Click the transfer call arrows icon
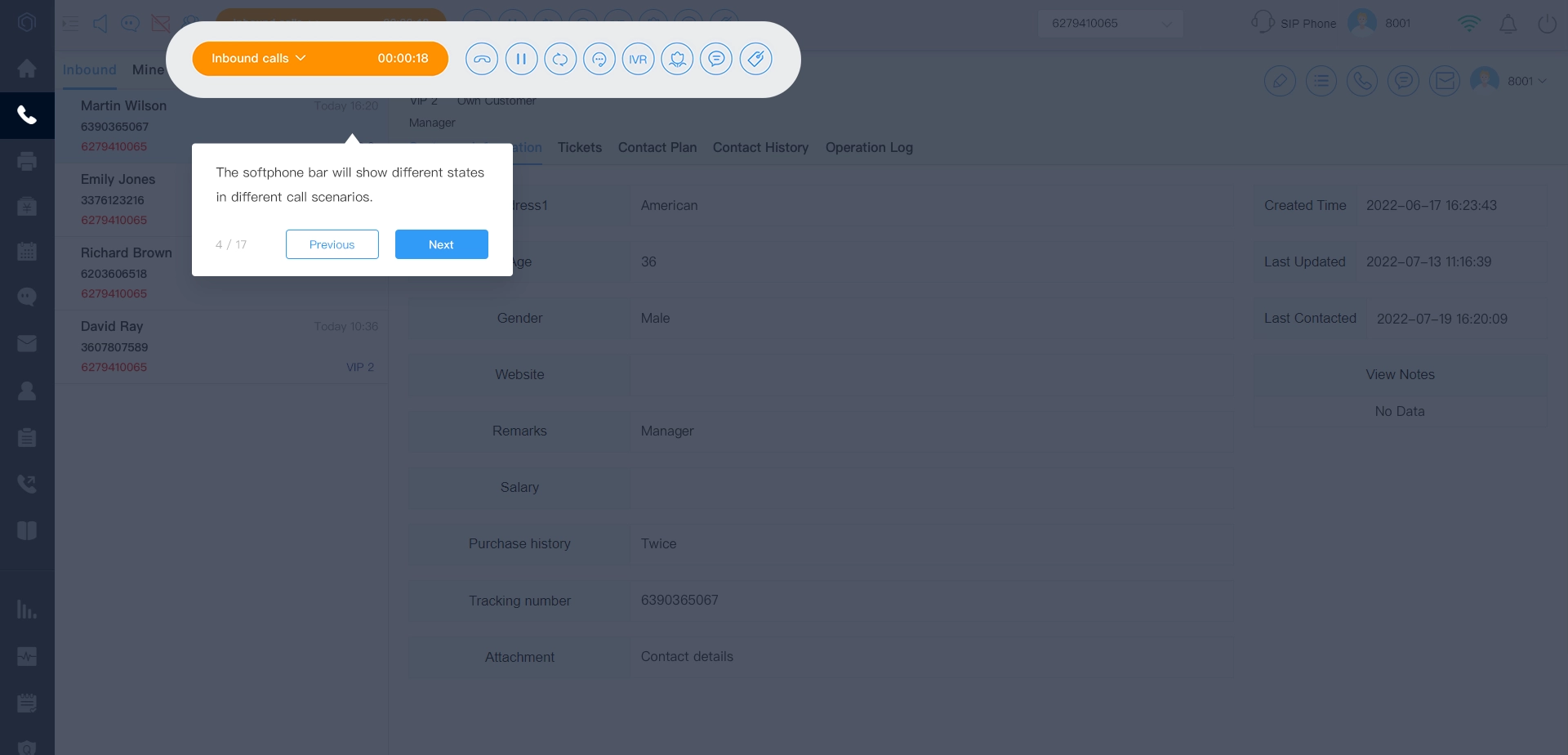 pyautogui.click(x=560, y=59)
